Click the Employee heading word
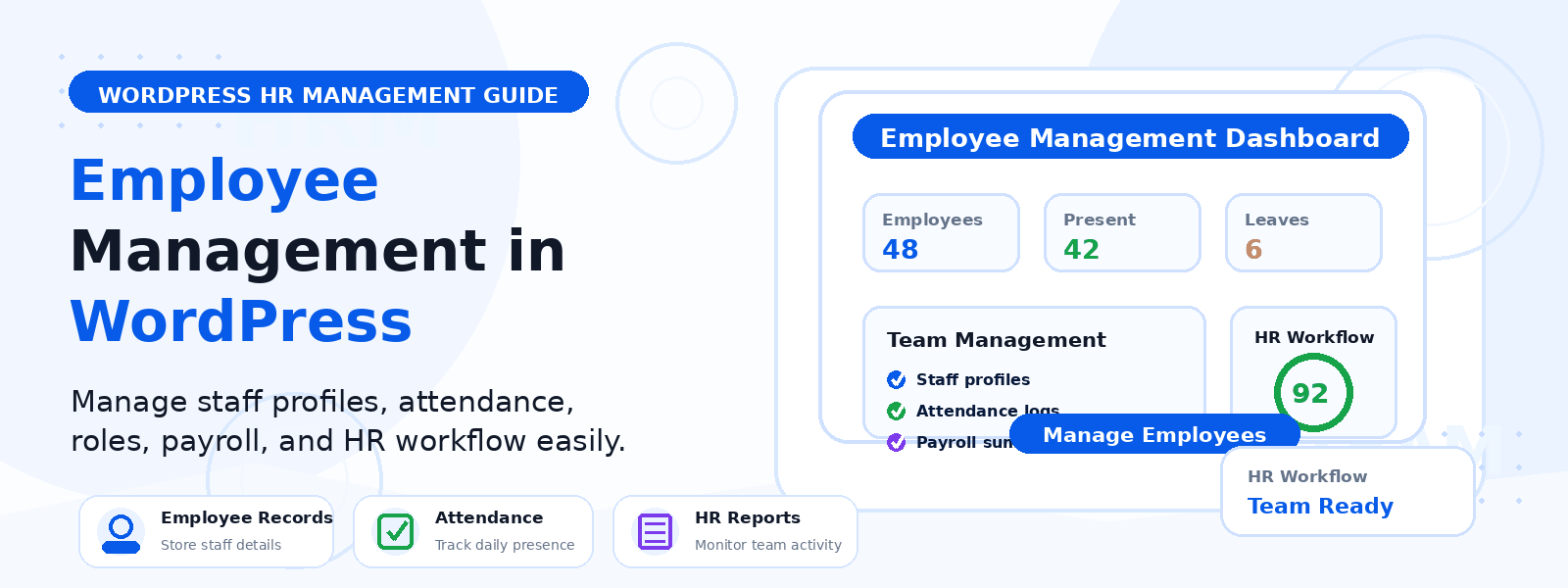 (224, 181)
